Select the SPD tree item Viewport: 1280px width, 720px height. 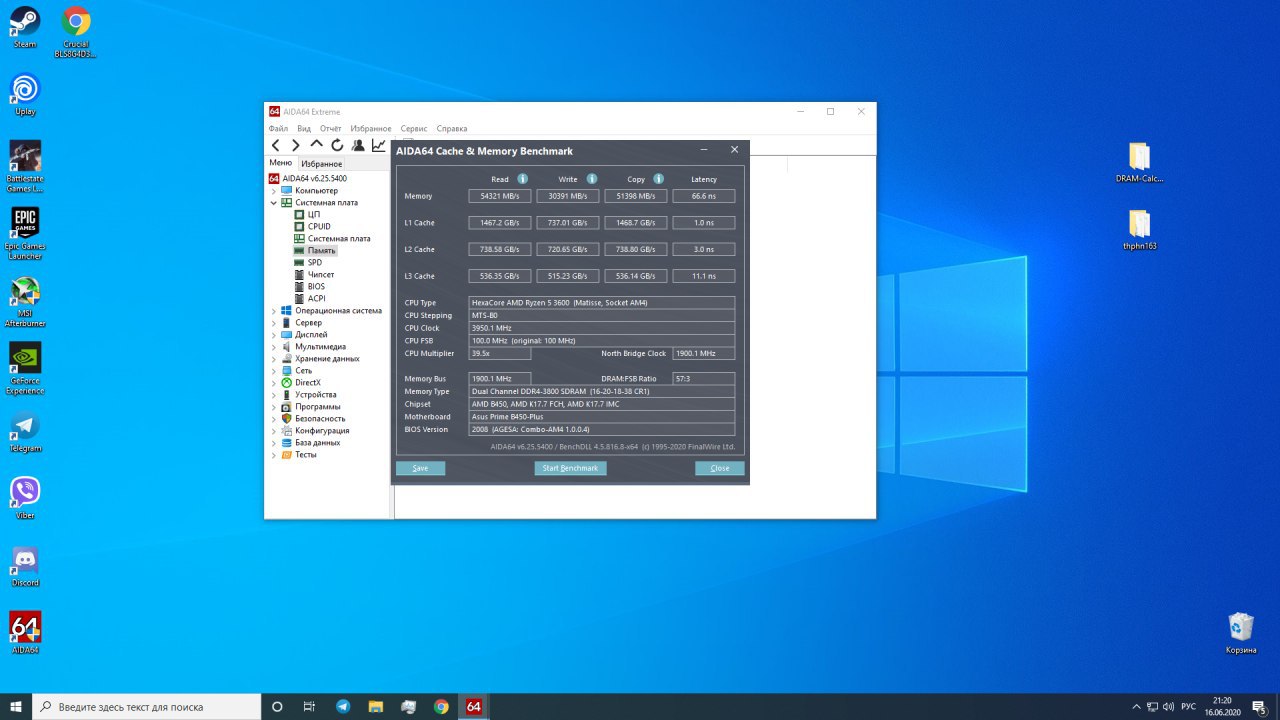[x=315, y=262]
